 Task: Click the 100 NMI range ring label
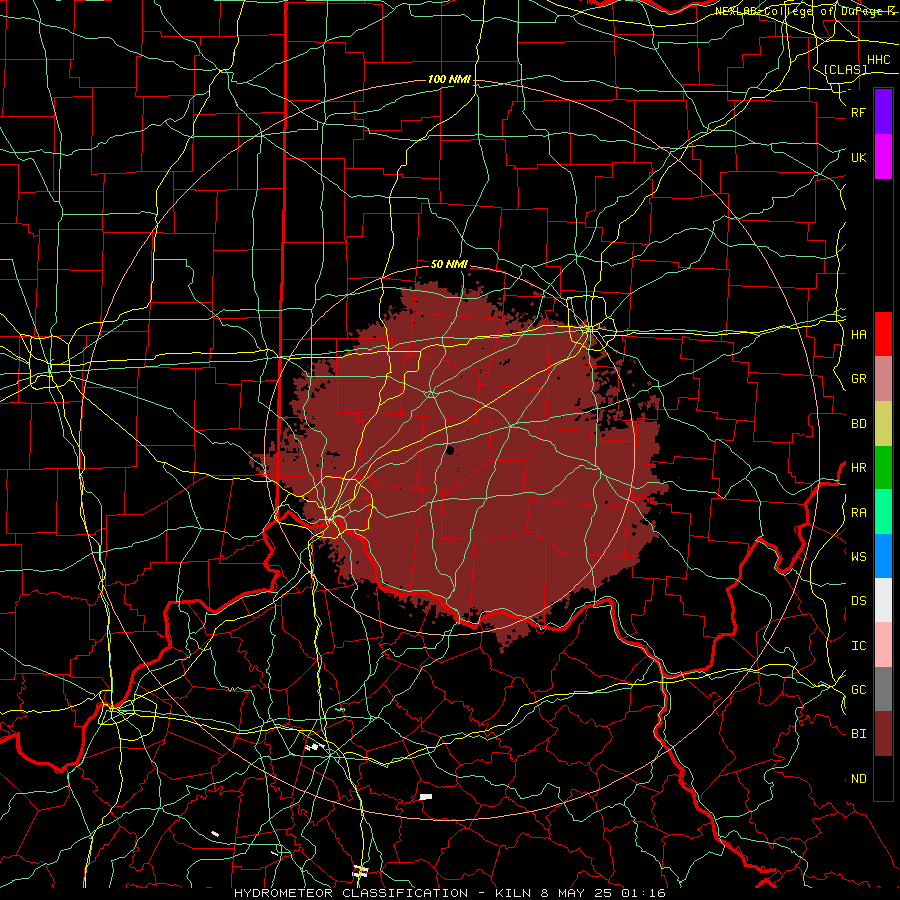[449, 79]
